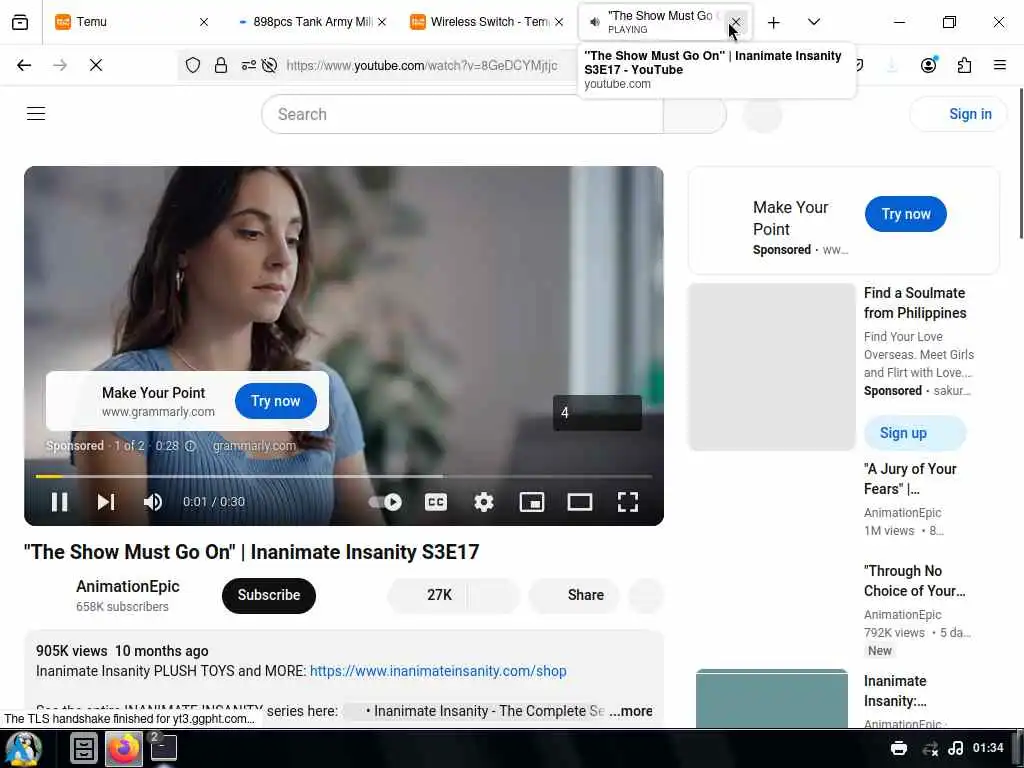The height and width of the screenshot is (768, 1024).
Task: Subscribe to AnimationEpic channel
Action: (268, 595)
